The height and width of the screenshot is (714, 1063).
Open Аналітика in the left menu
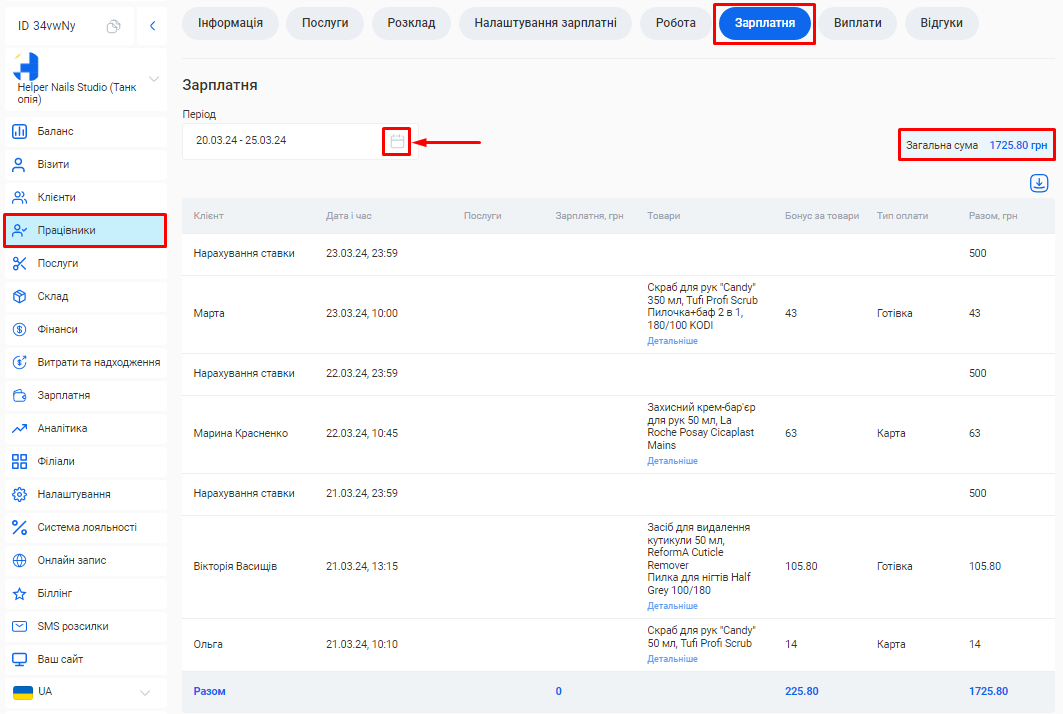click(62, 428)
